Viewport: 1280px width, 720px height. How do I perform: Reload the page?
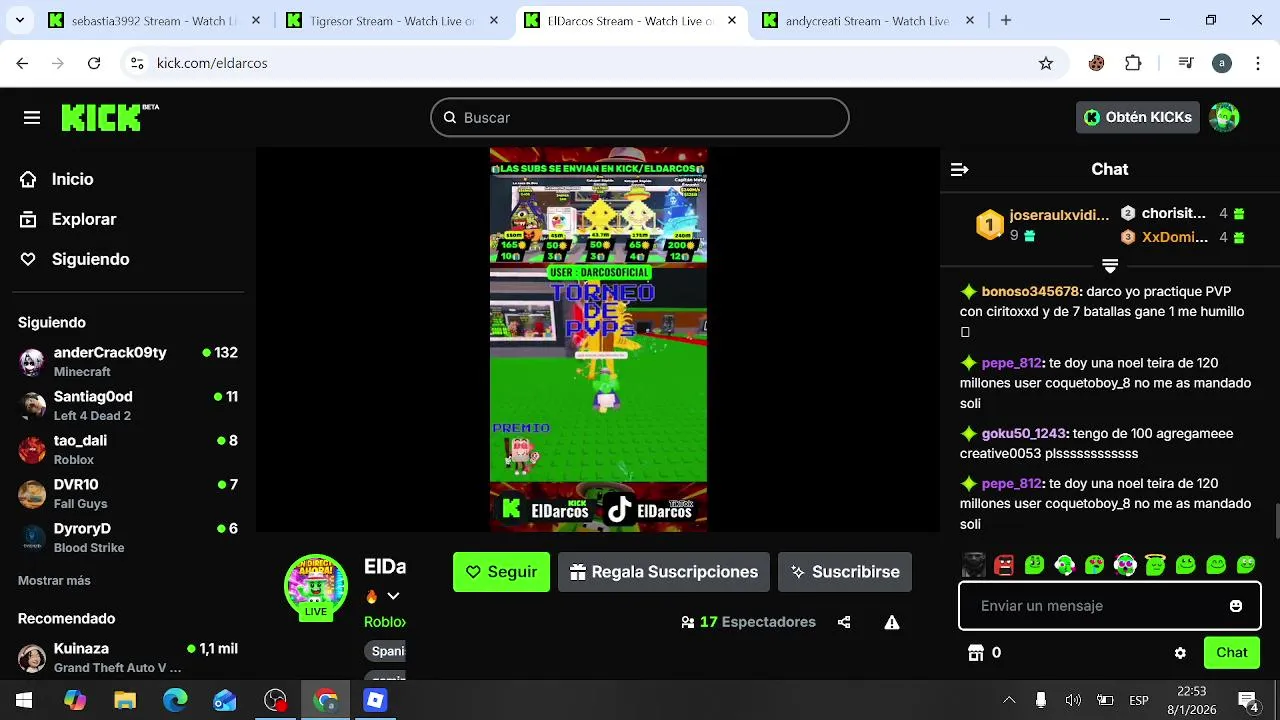(94, 63)
